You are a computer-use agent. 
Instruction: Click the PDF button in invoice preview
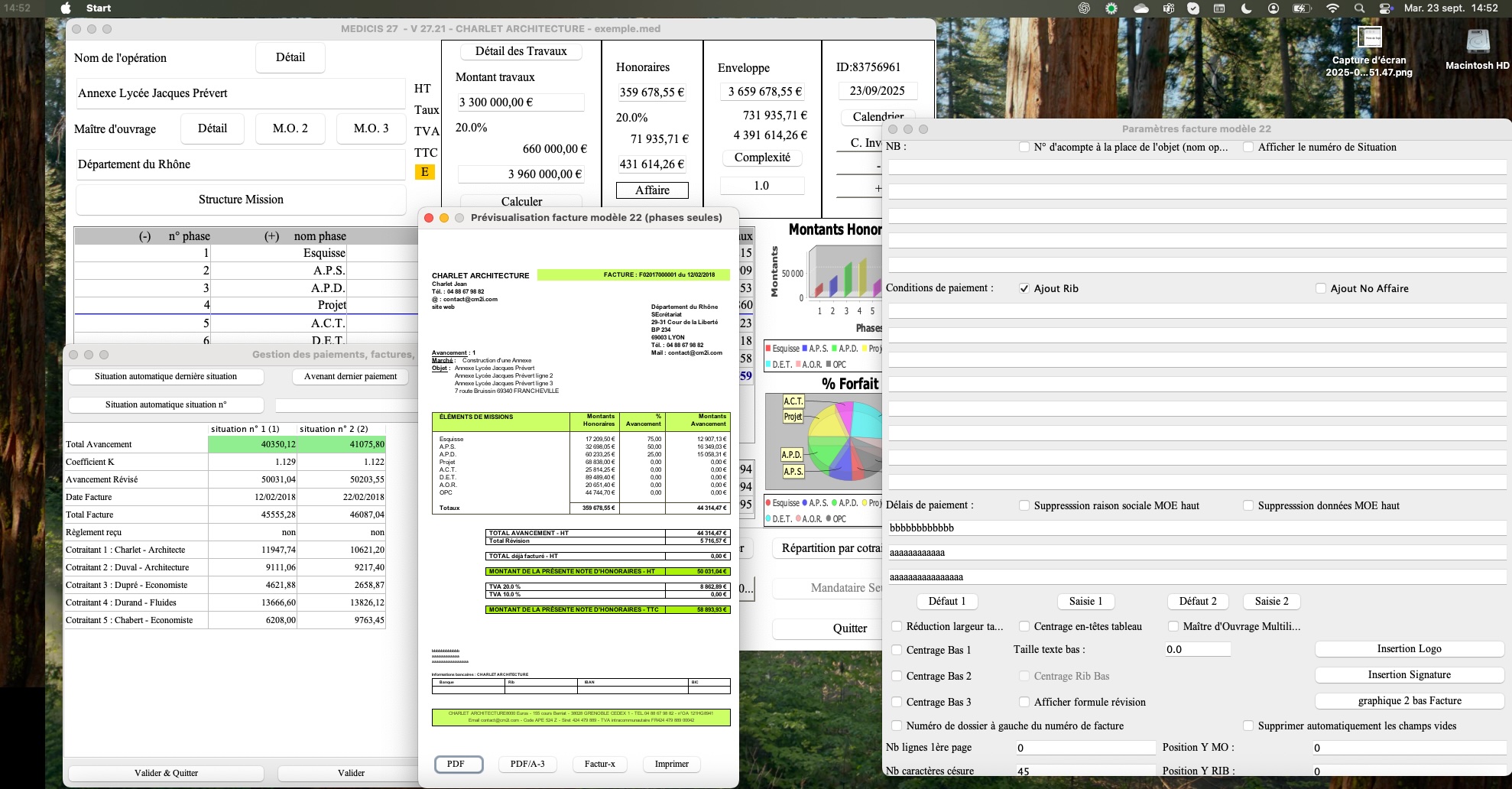coord(459,764)
